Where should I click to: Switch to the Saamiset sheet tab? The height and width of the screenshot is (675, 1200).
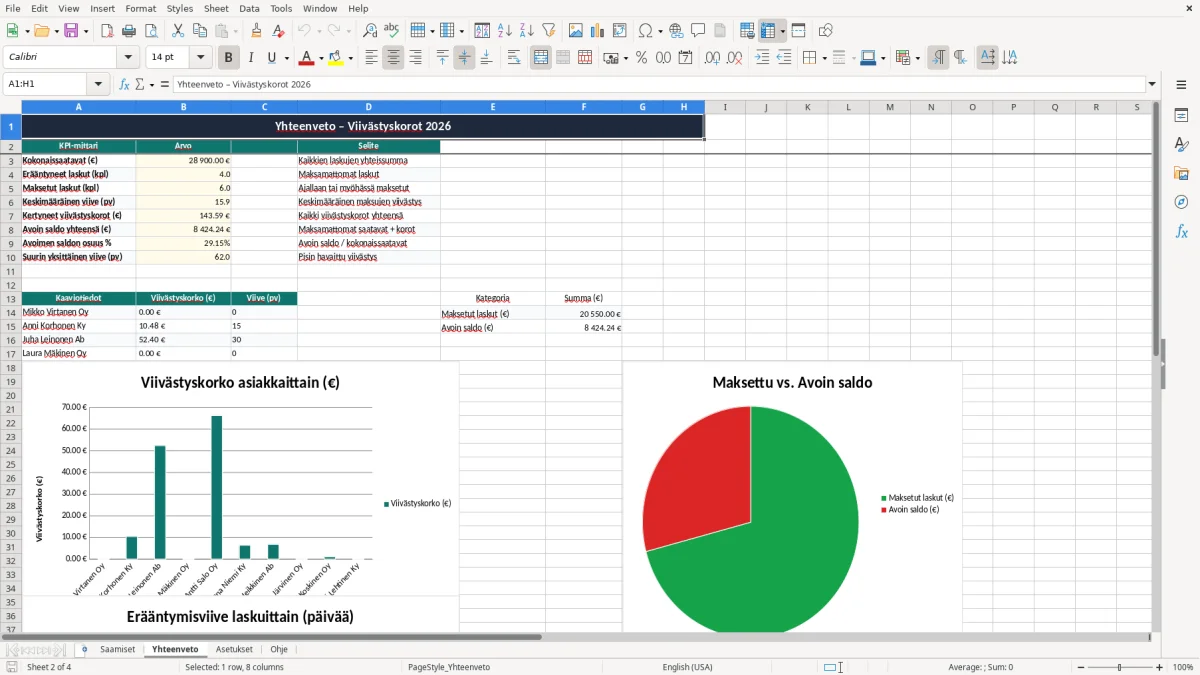(117, 649)
